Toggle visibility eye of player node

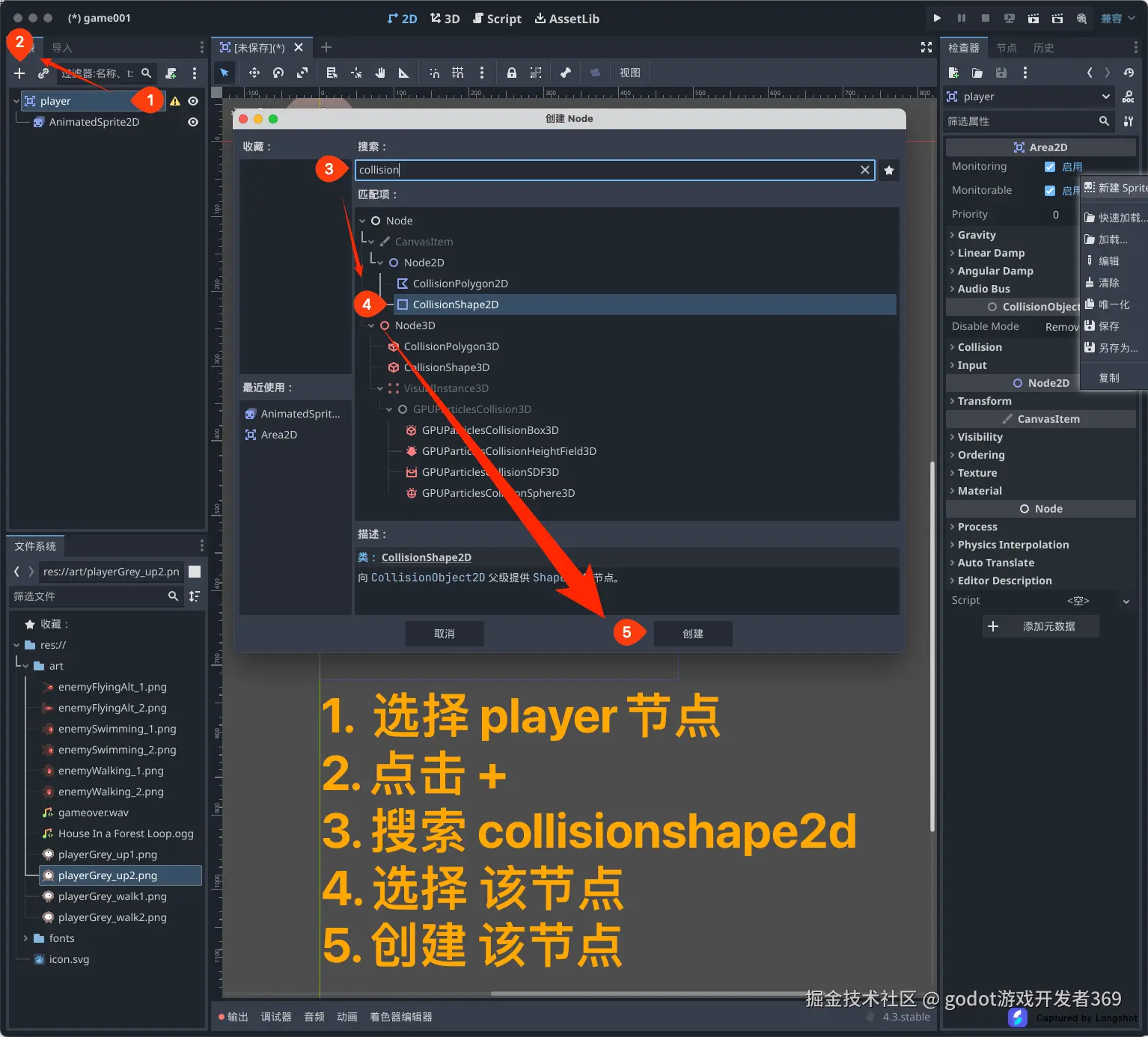(193, 101)
